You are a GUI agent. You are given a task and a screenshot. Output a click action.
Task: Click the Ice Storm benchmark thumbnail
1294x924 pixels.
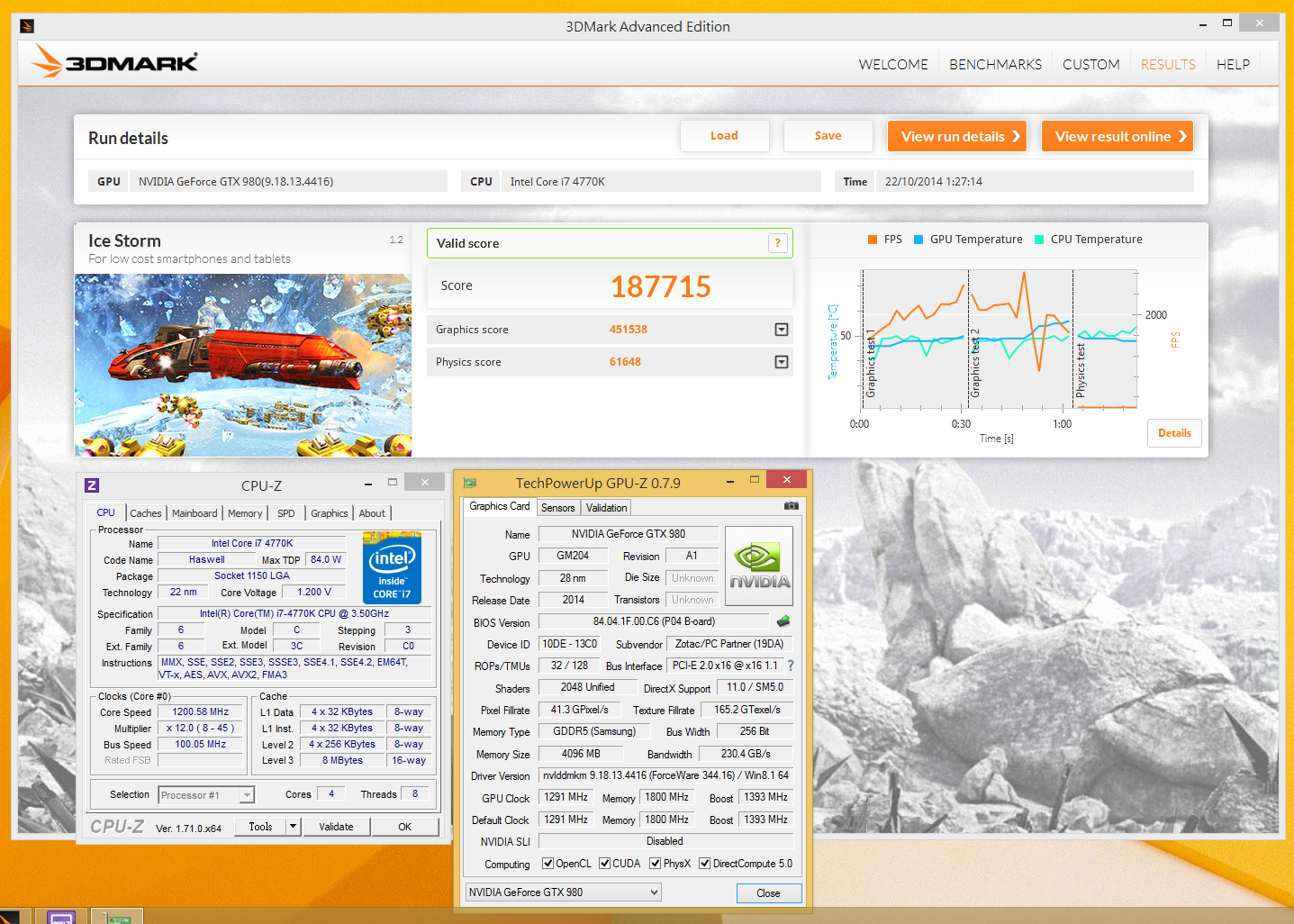coord(243,365)
